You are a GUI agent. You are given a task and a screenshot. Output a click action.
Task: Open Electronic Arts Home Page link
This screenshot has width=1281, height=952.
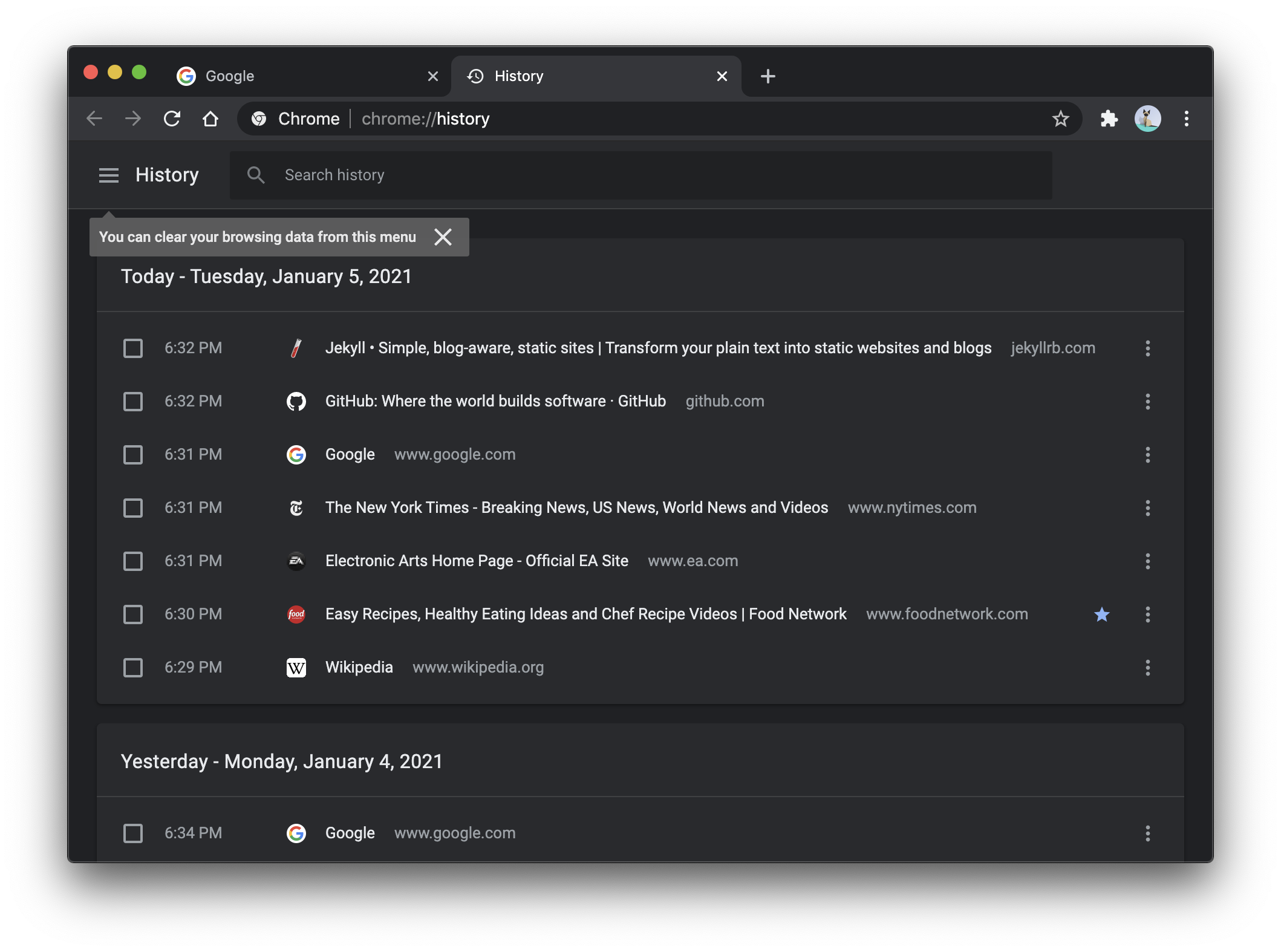[477, 561]
